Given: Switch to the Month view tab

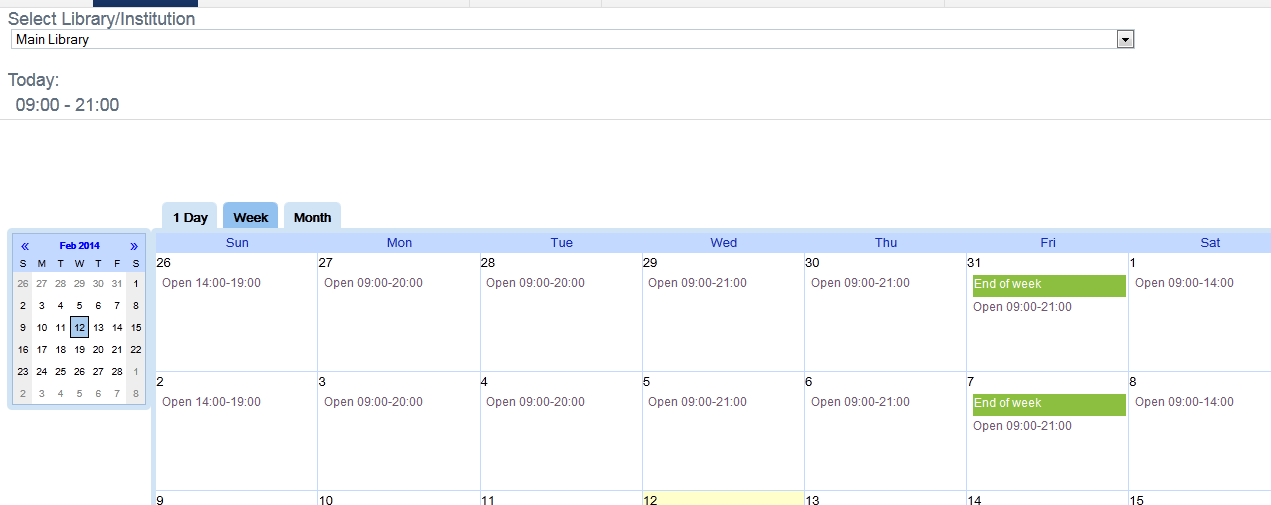Looking at the screenshot, I should click(312, 217).
